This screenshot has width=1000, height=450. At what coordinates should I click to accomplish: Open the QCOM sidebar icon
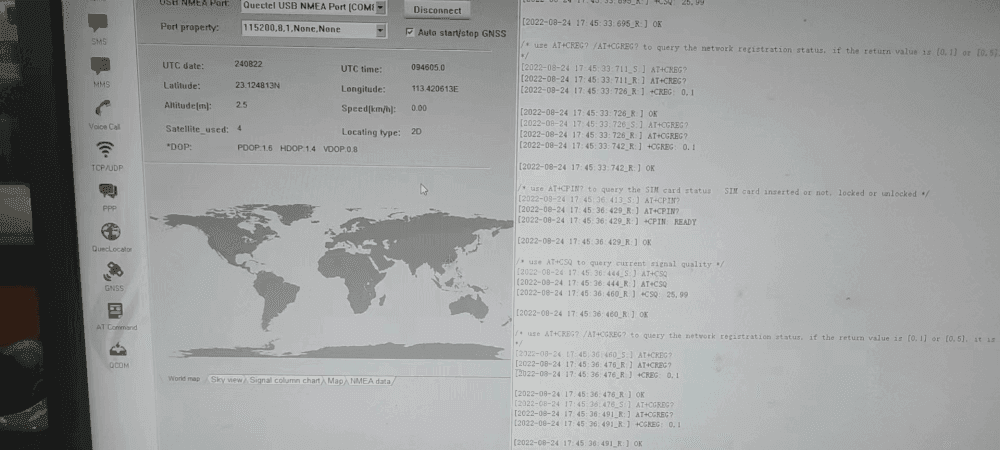[119, 349]
